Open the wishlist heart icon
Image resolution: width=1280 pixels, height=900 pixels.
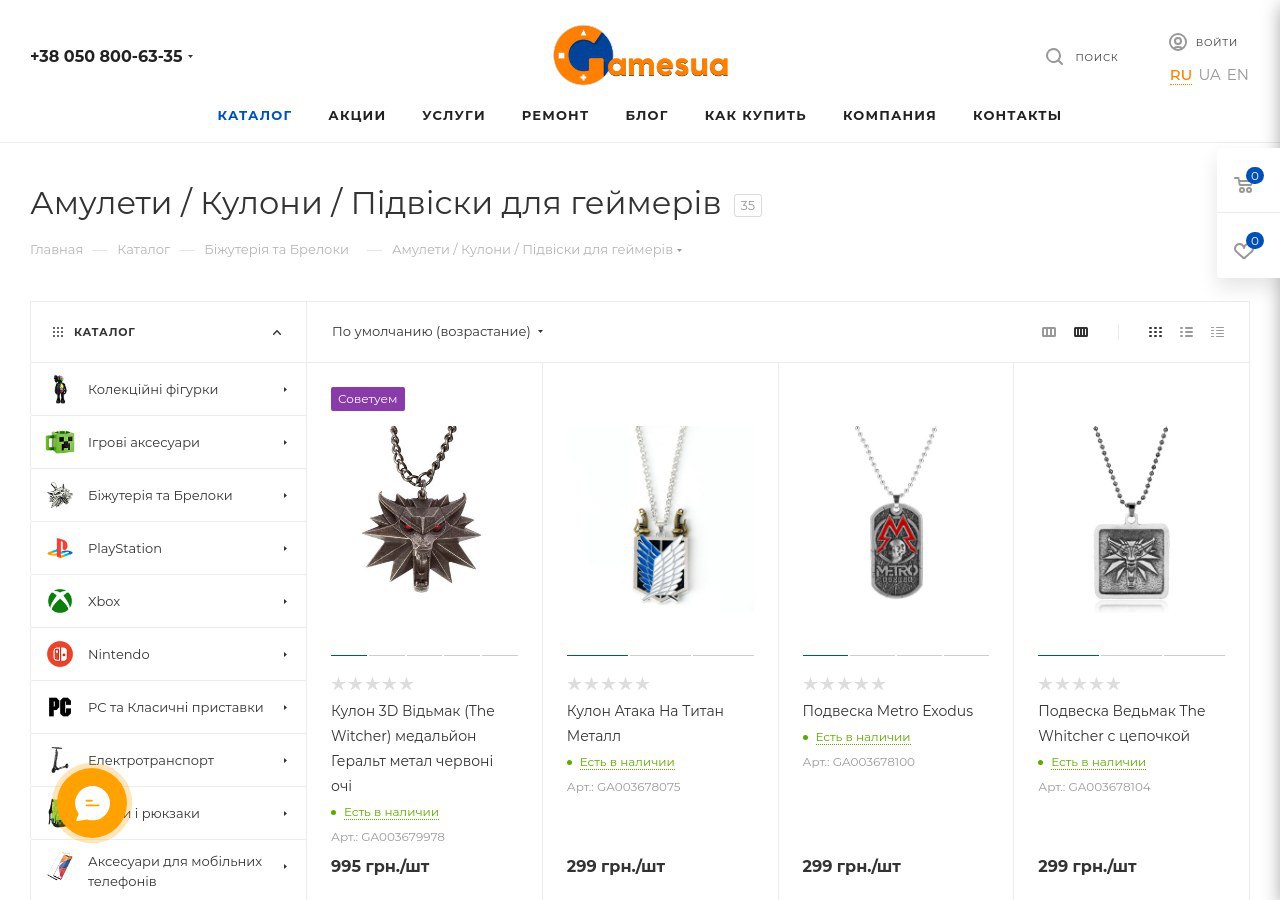click(x=1244, y=250)
